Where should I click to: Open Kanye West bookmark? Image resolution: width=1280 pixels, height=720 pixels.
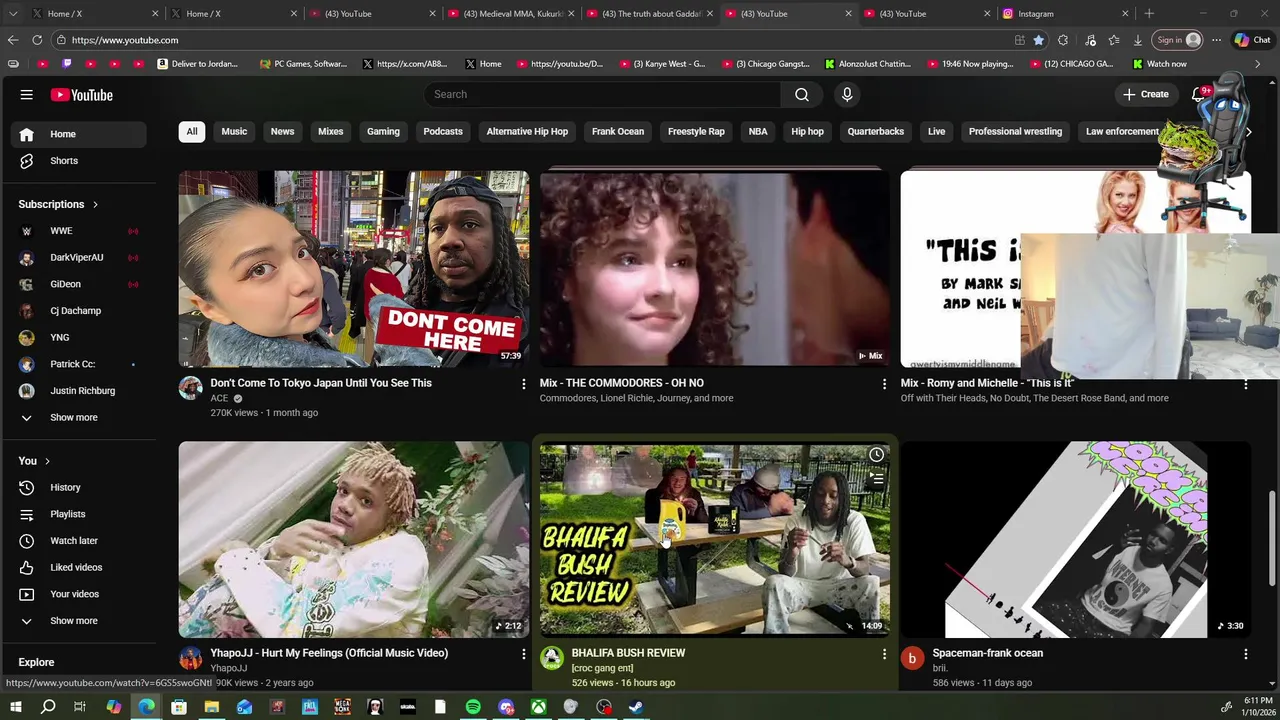(x=661, y=64)
